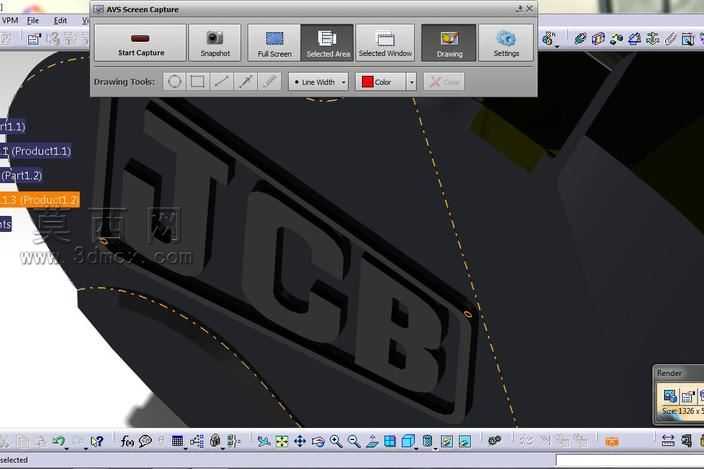The image size is (704, 469).
Task: Click the Fit All In icon
Action: tap(282, 442)
